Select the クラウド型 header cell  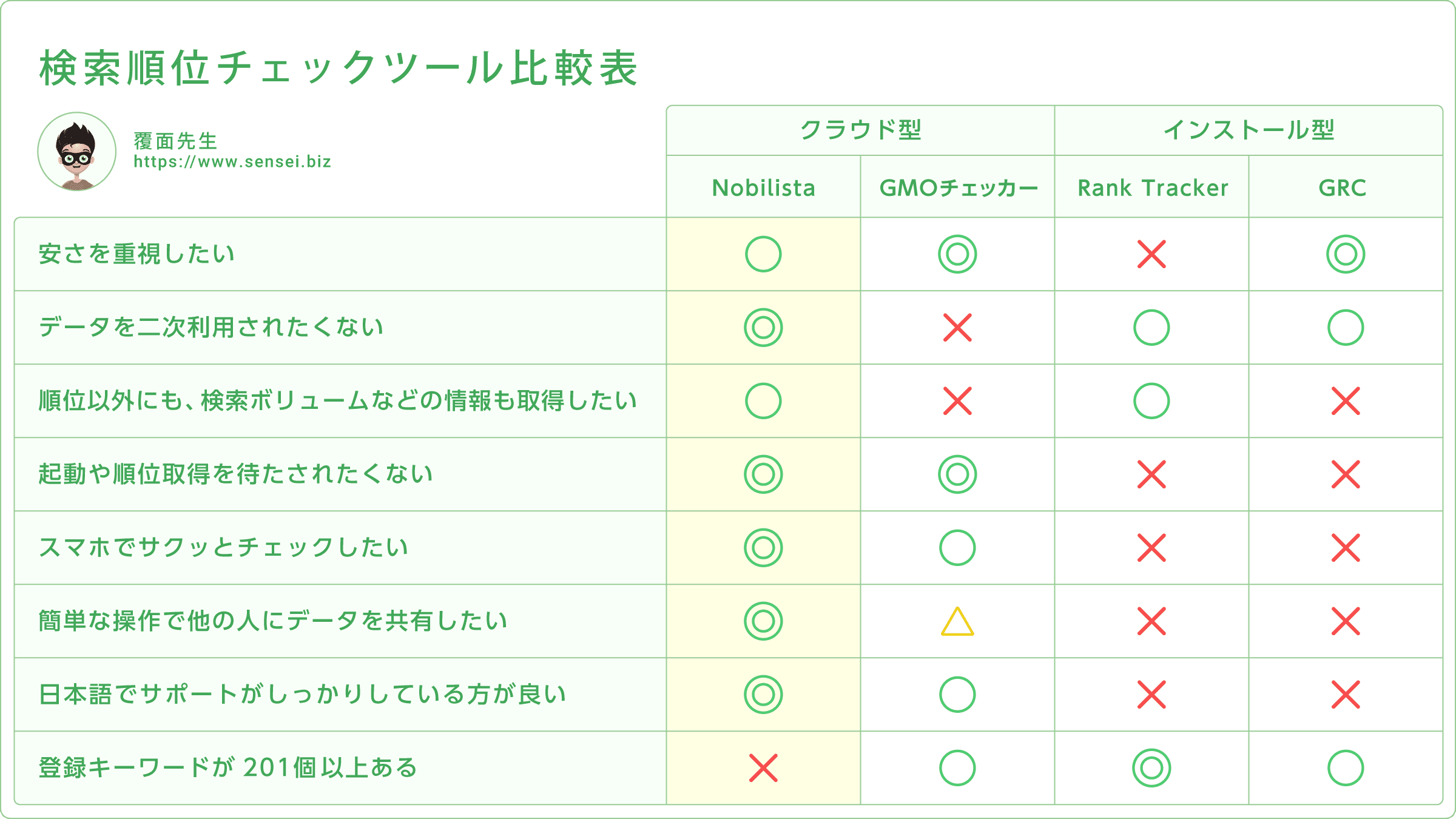(860, 130)
